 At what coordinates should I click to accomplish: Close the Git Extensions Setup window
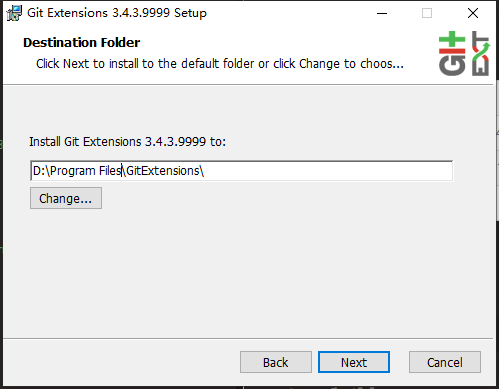(x=473, y=13)
